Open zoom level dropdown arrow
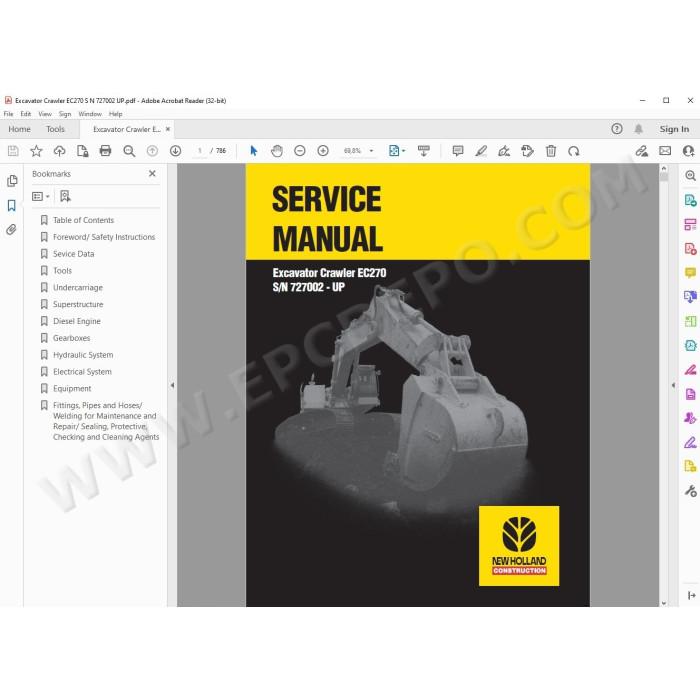 [x=371, y=151]
